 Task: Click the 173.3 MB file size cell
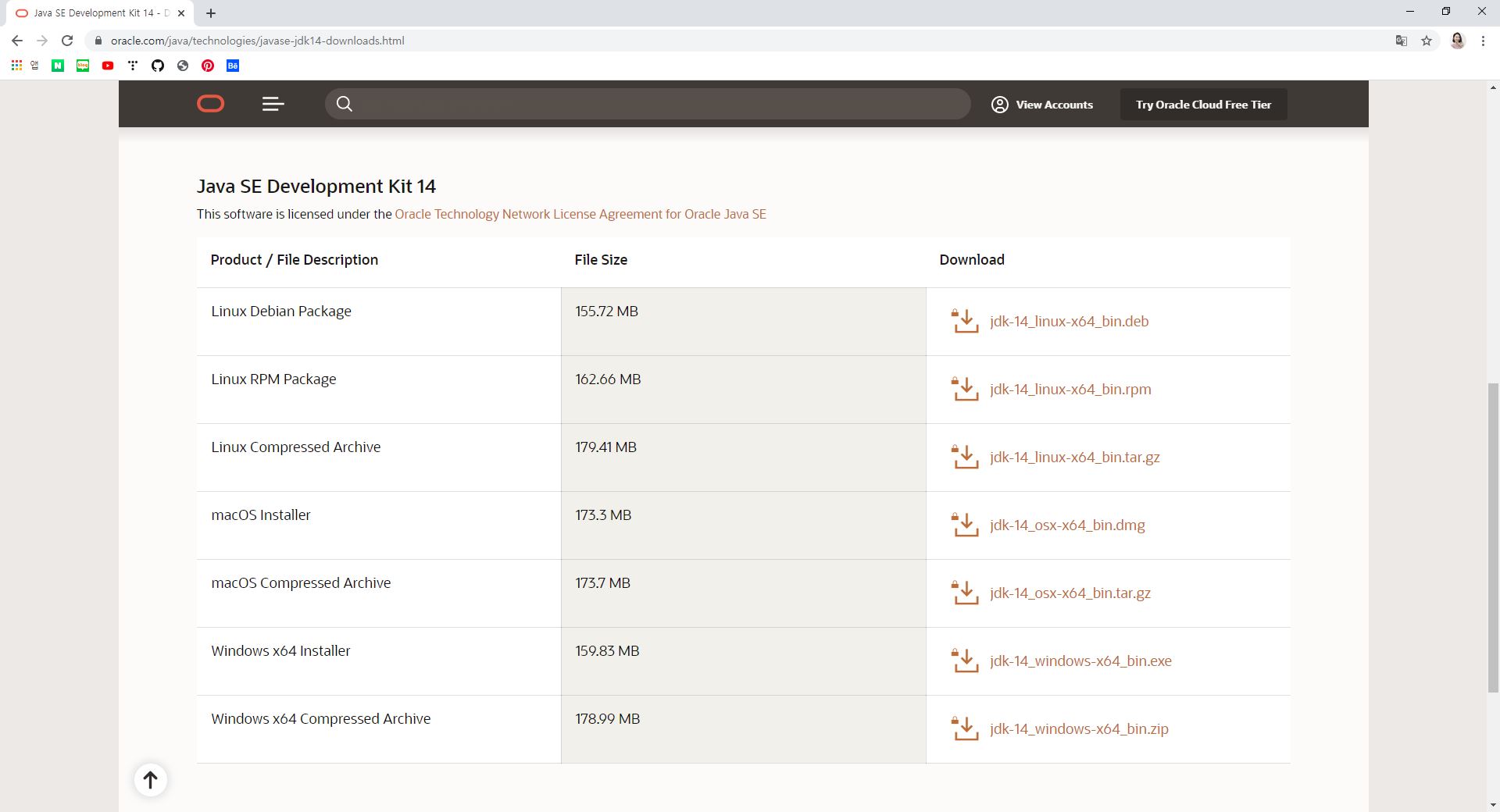[x=743, y=525]
